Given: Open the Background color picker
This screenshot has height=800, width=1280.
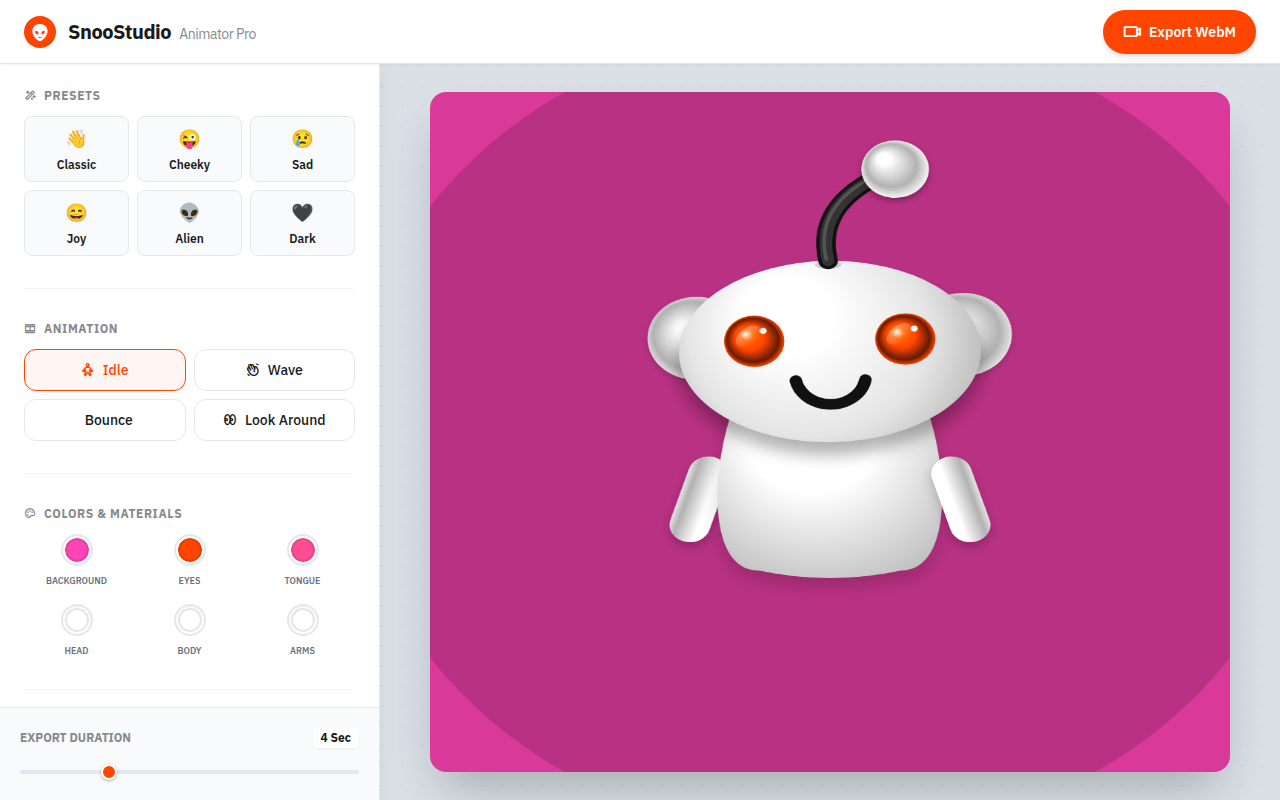Looking at the screenshot, I should pos(76,550).
